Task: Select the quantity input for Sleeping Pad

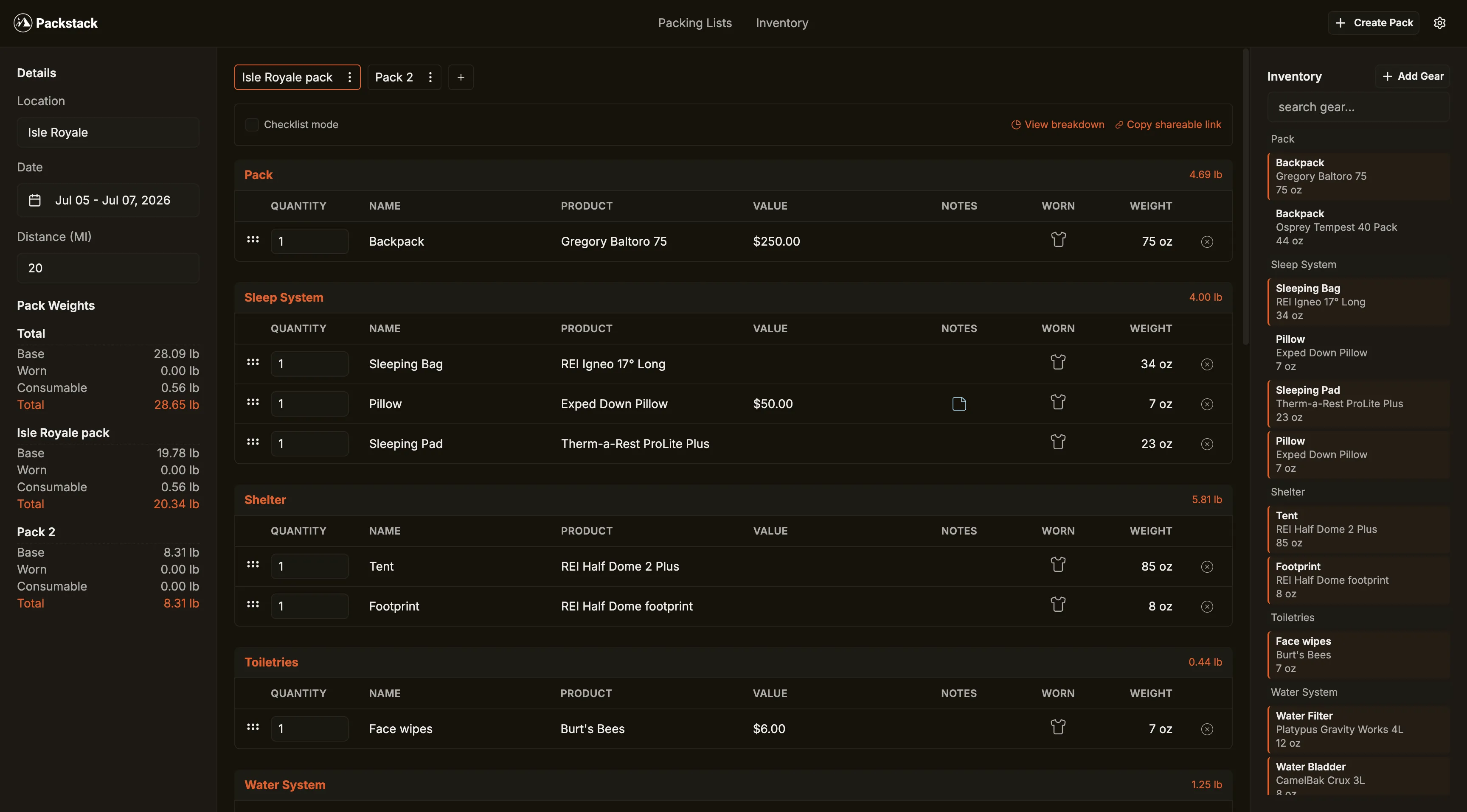Action: (310, 443)
